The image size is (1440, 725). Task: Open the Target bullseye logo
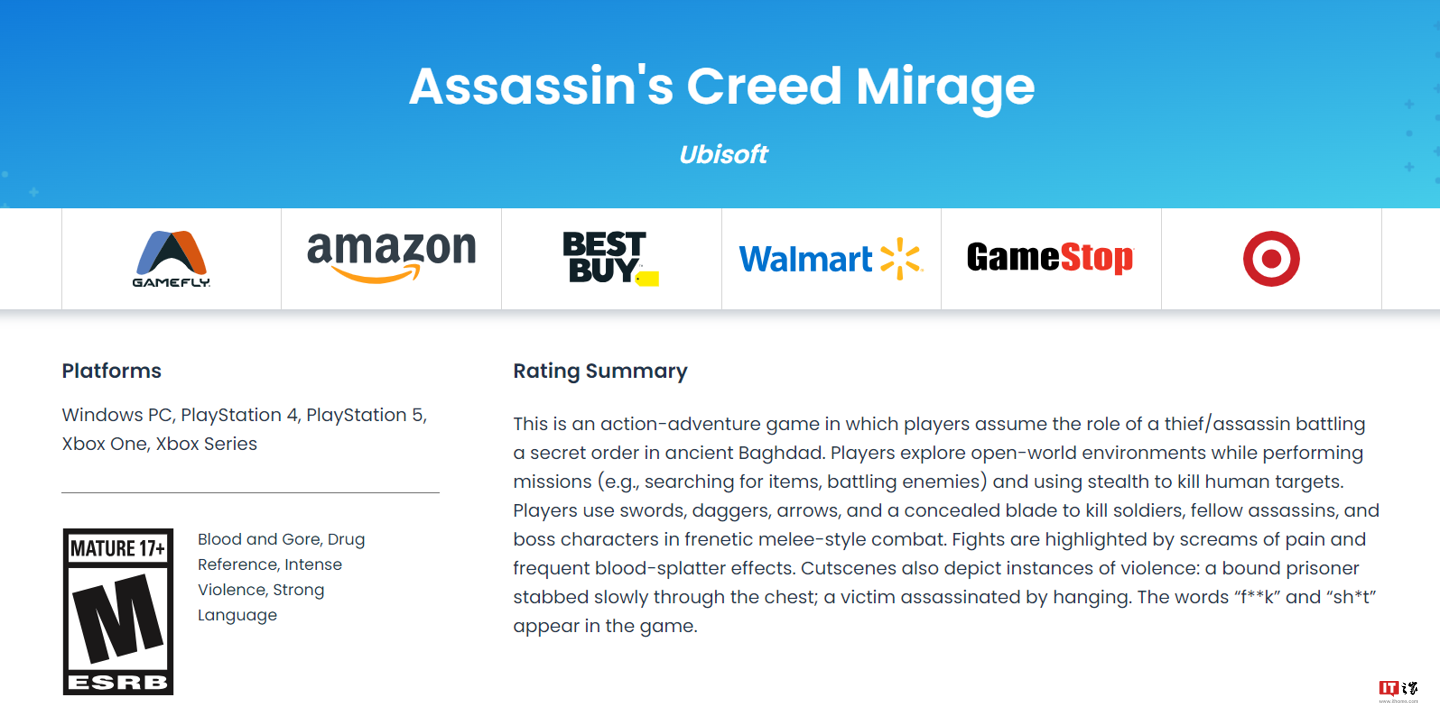(x=1271, y=259)
